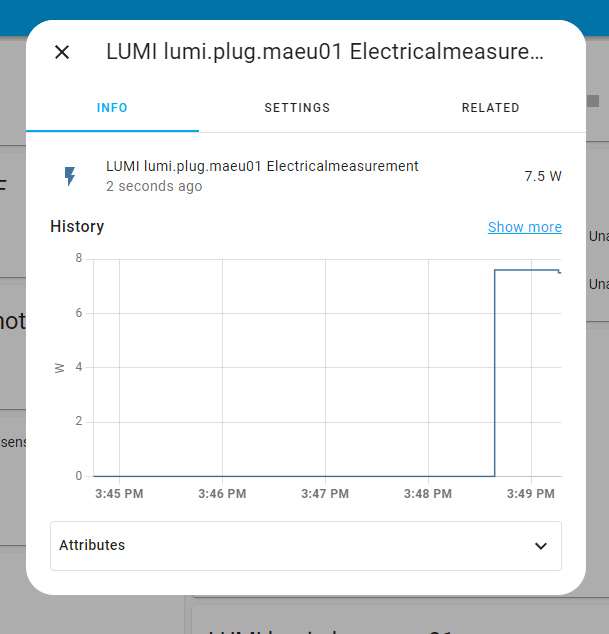
Task: Click the Electricalmeasurement entity name row
Action: (x=262, y=166)
